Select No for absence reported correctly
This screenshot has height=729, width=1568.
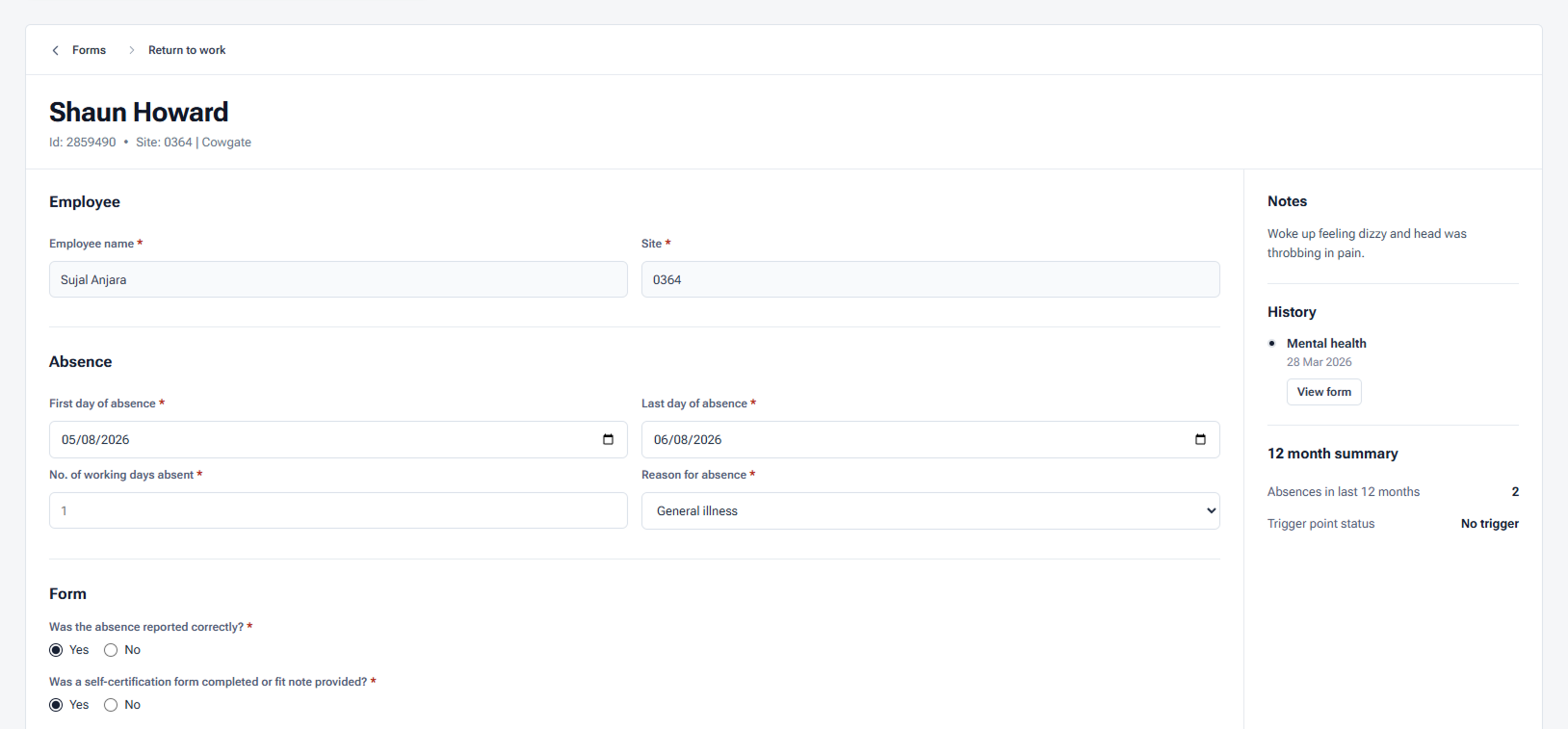tap(111, 650)
